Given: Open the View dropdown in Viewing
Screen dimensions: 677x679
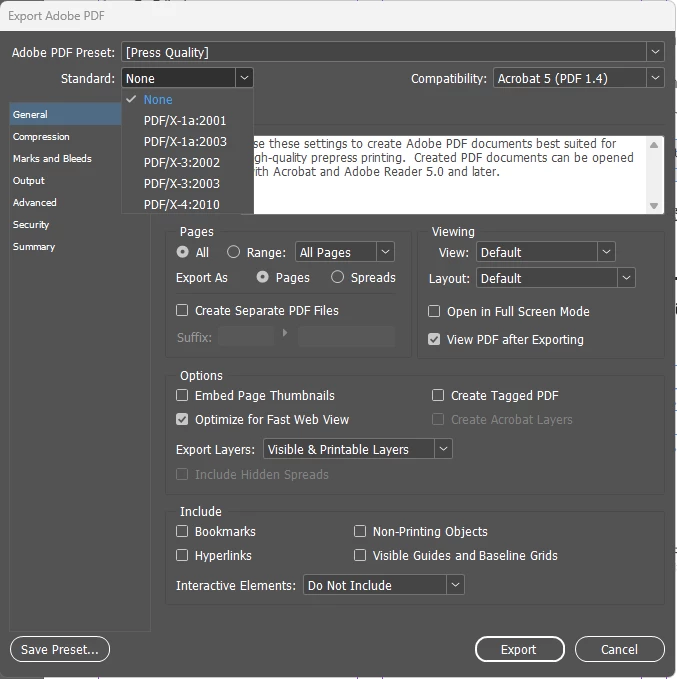Looking at the screenshot, I should pyautogui.click(x=546, y=252).
